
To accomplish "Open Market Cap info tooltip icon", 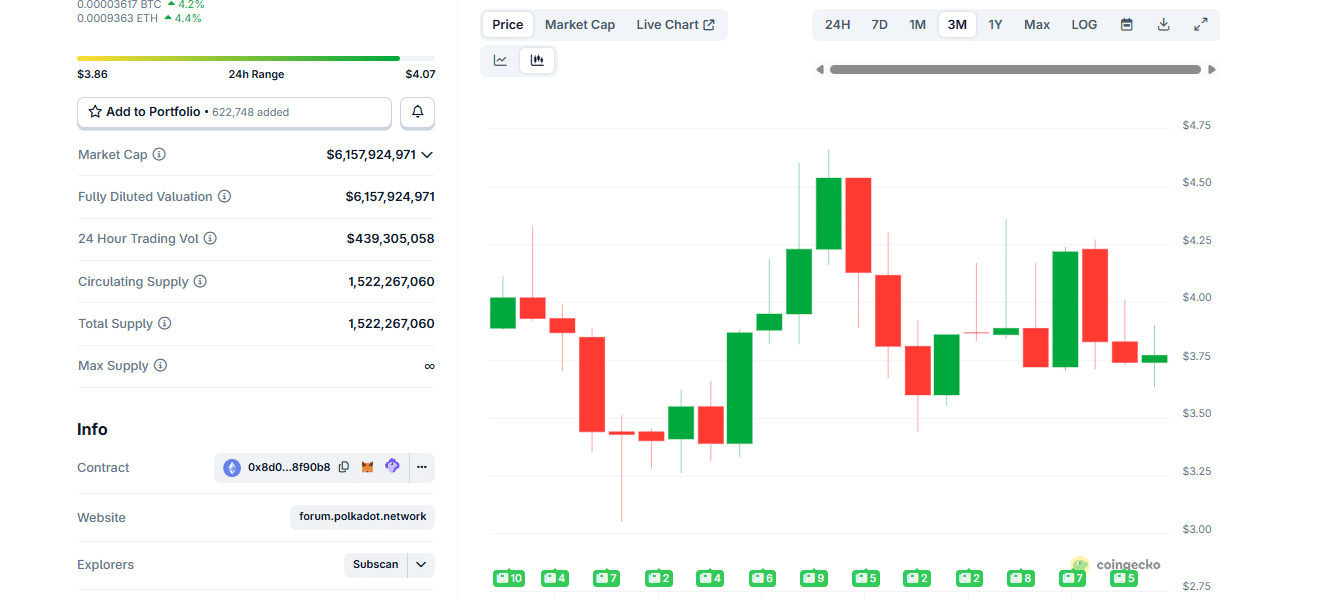I will [159, 155].
